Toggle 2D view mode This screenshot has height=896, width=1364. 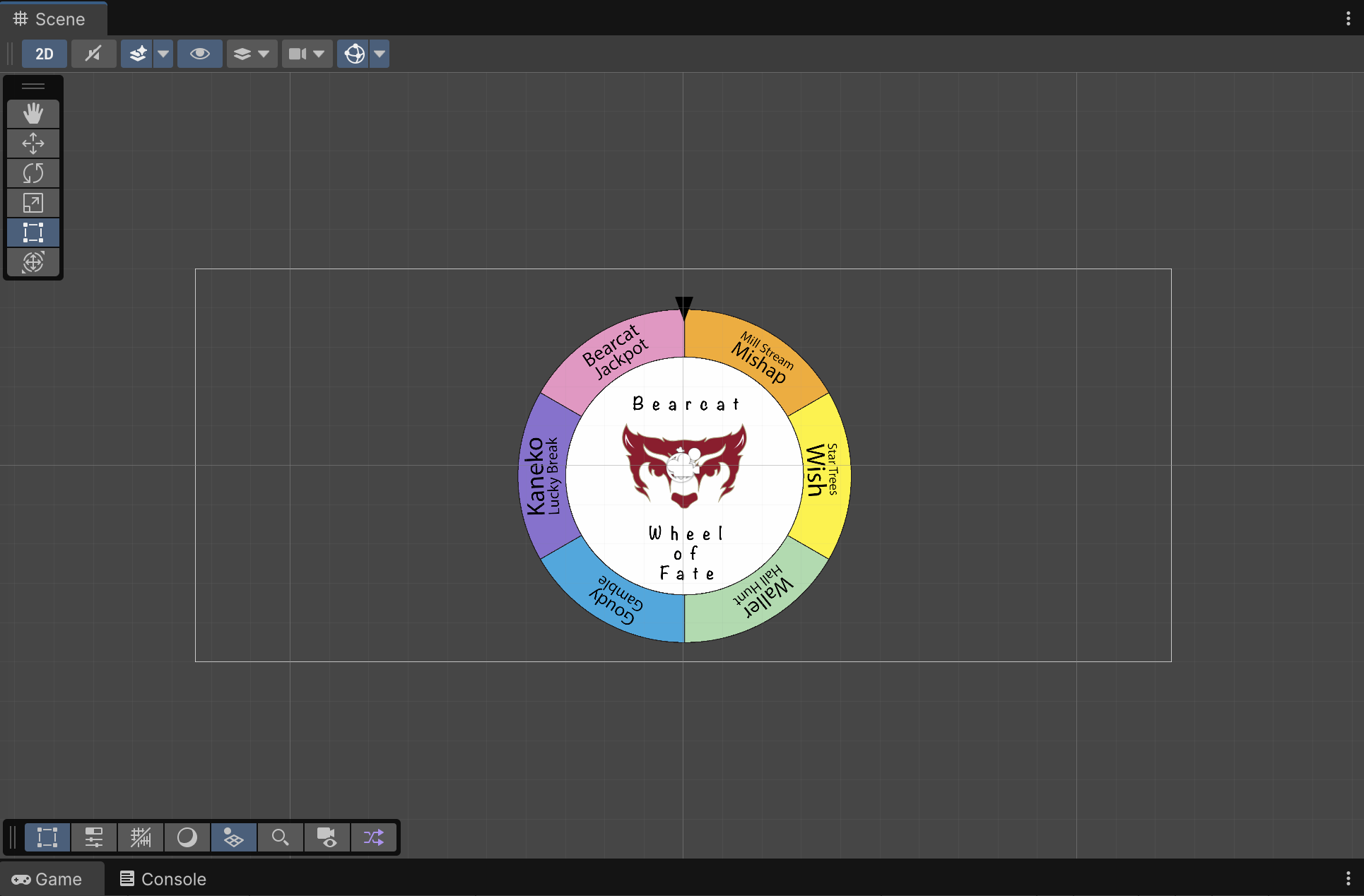click(45, 54)
